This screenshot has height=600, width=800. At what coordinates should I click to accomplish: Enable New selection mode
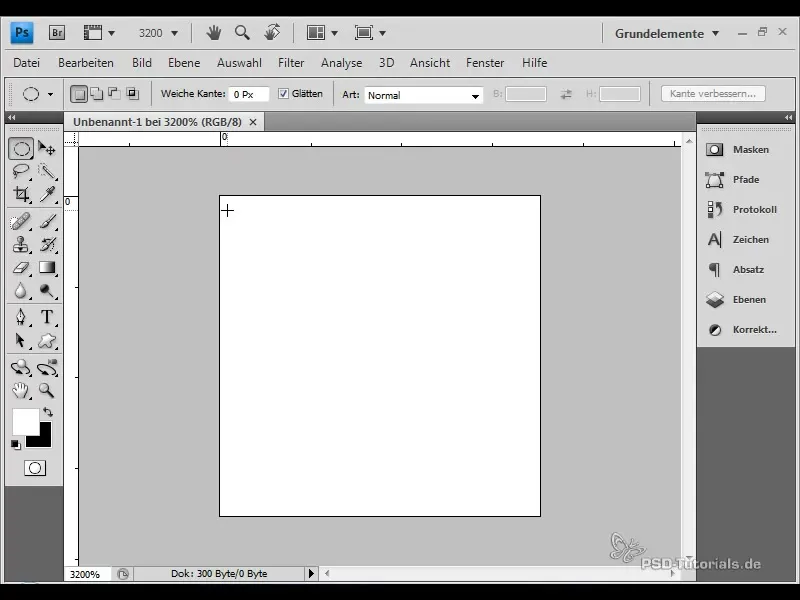(x=79, y=93)
